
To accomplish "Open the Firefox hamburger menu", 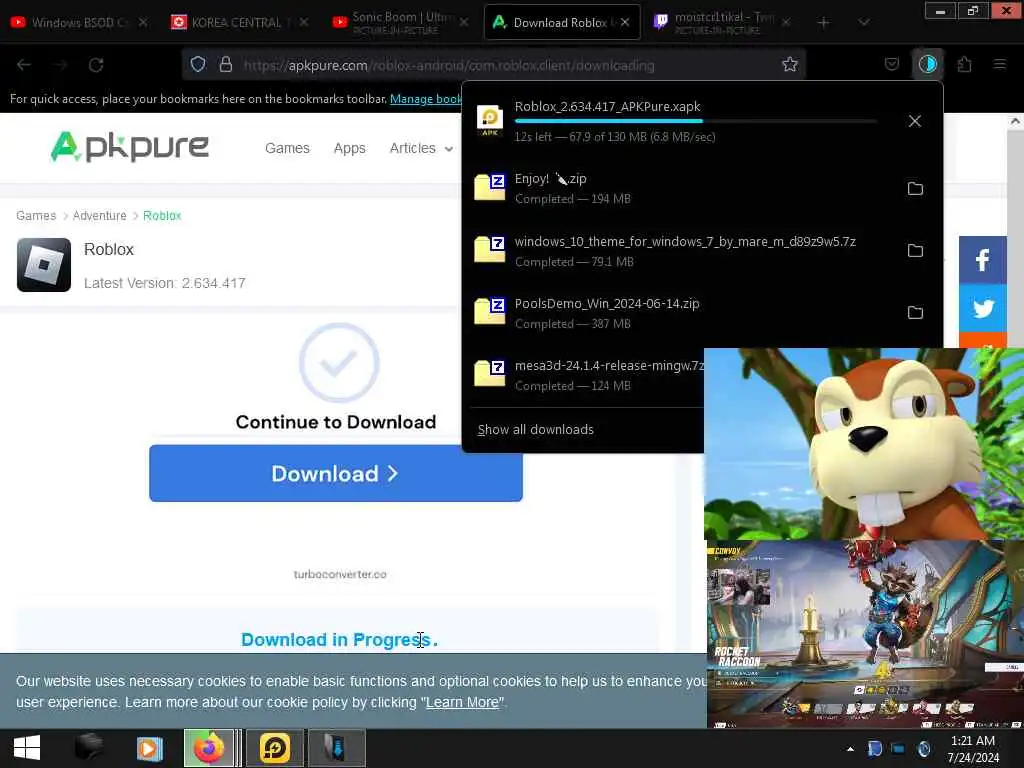I will tap(999, 64).
